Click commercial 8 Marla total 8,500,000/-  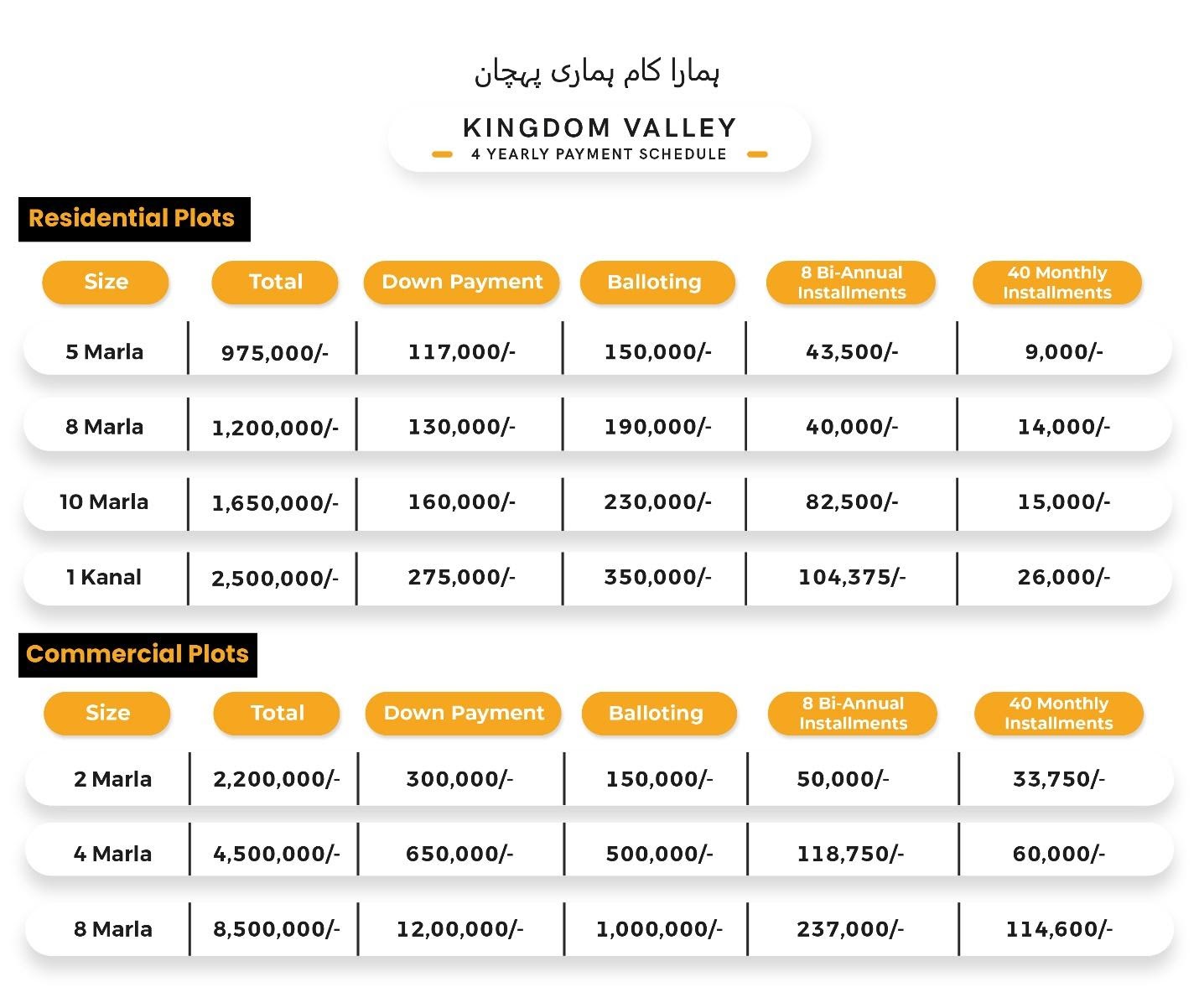click(277, 929)
